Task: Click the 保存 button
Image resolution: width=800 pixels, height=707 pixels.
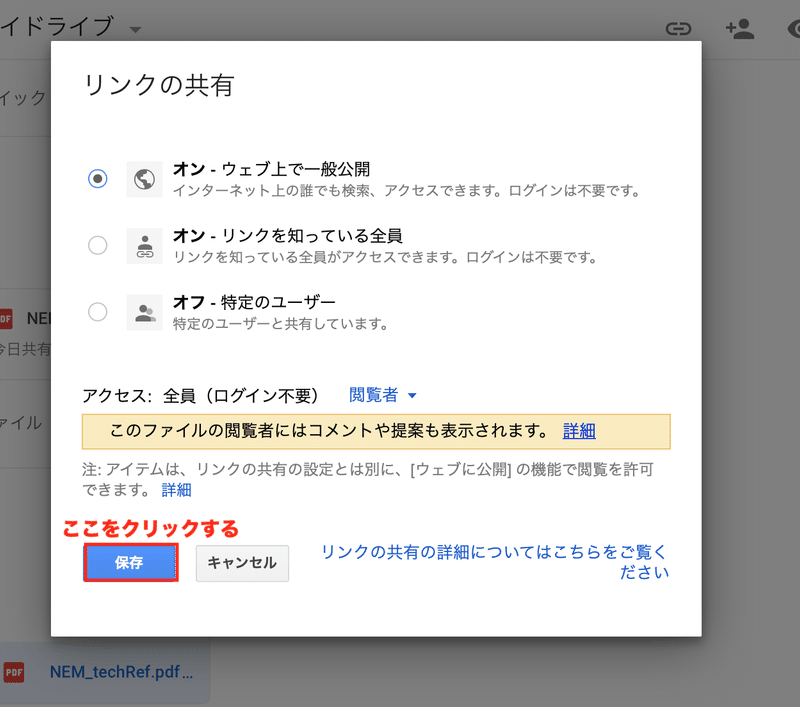Action: tap(131, 563)
